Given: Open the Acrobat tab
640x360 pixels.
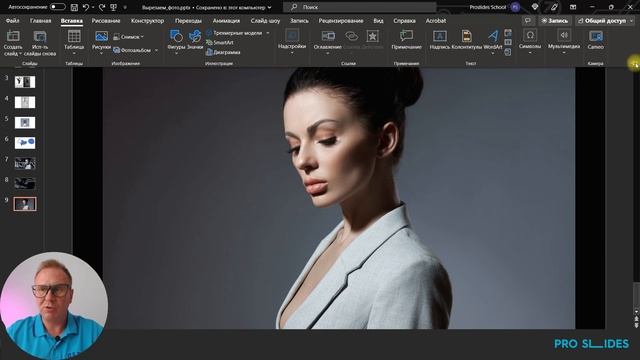Looking at the screenshot, I should 436,21.
